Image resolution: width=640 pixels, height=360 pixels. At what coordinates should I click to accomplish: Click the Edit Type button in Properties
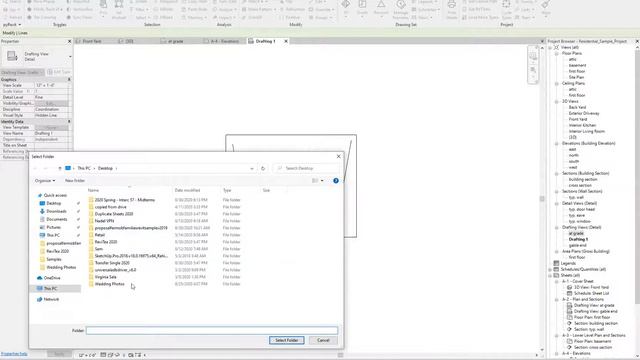click(59, 72)
